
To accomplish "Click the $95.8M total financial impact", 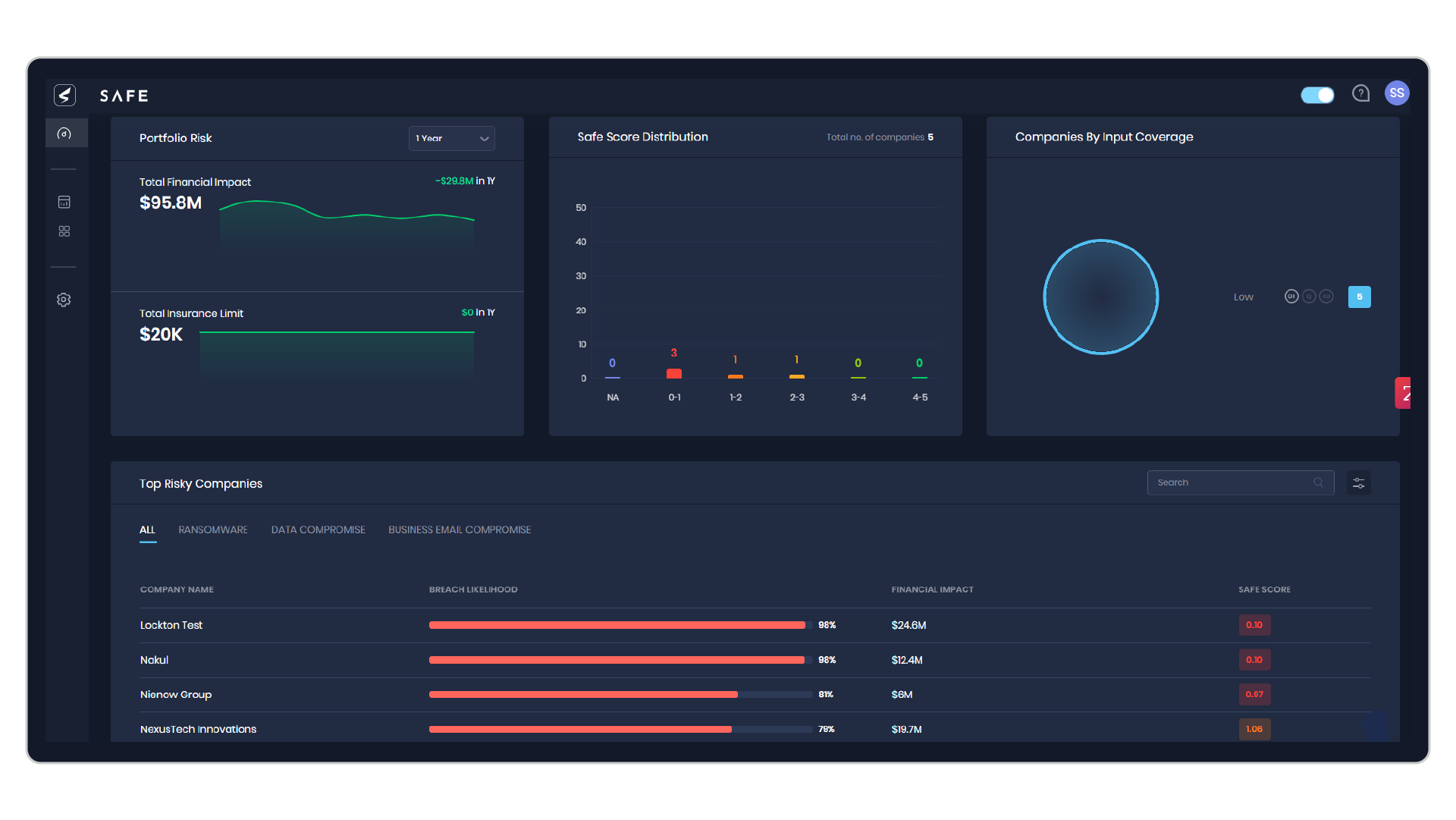I will tap(171, 203).
